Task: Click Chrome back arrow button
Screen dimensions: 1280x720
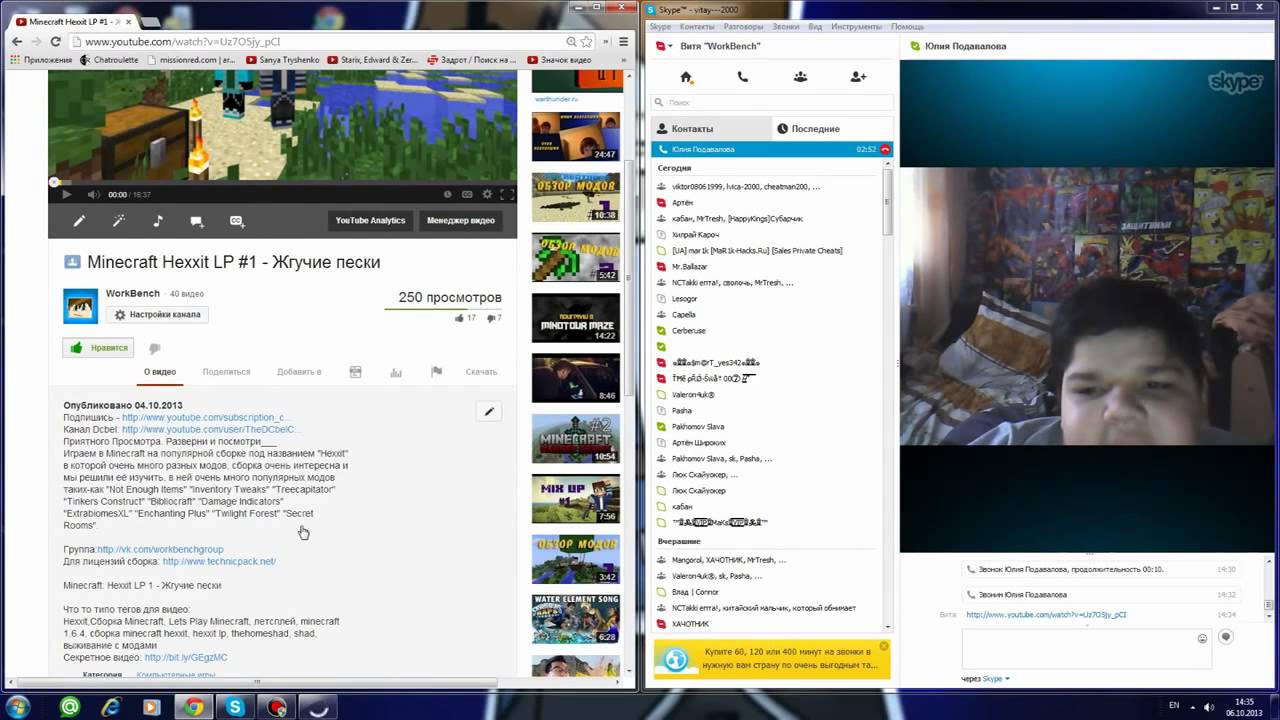Action: [x=17, y=42]
